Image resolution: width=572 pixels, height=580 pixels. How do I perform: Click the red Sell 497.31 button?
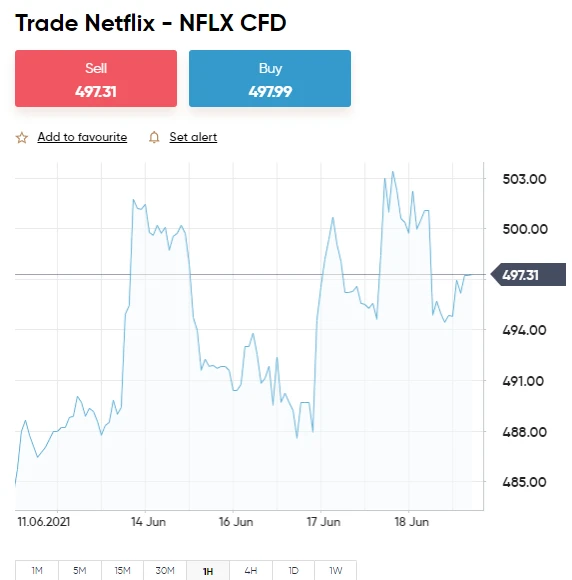pyautogui.click(x=96, y=78)
